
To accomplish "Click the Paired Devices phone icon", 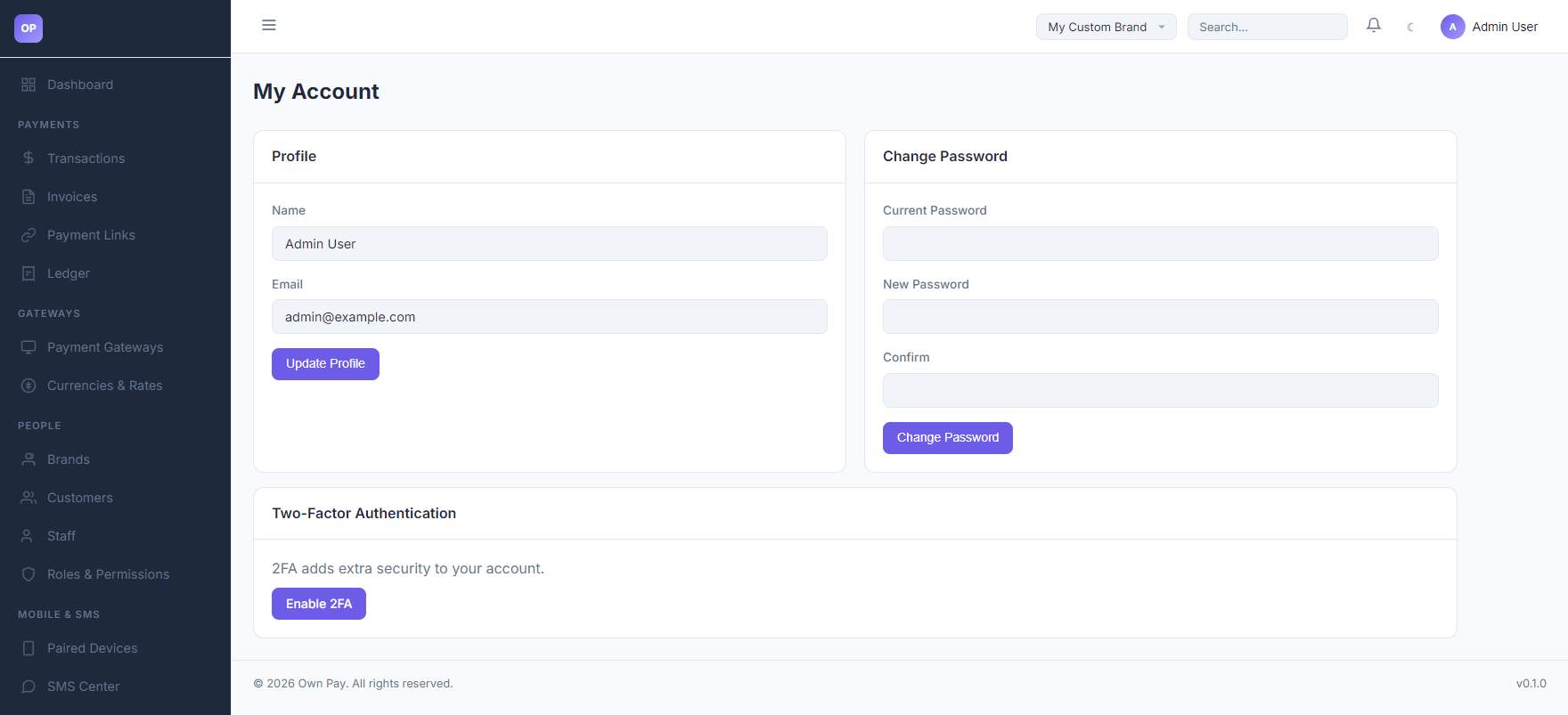I will 29,648.
